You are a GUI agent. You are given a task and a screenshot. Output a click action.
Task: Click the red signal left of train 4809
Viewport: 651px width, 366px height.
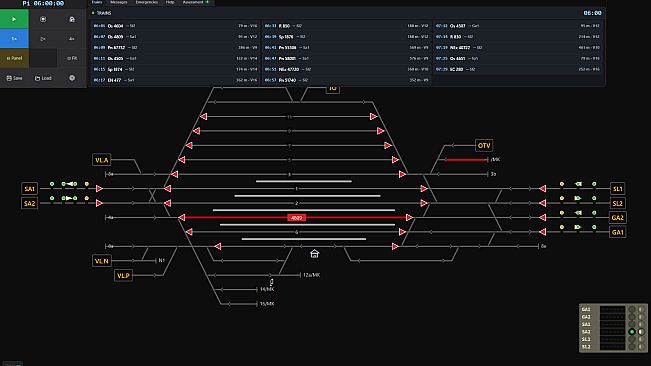tap(182, 217)
